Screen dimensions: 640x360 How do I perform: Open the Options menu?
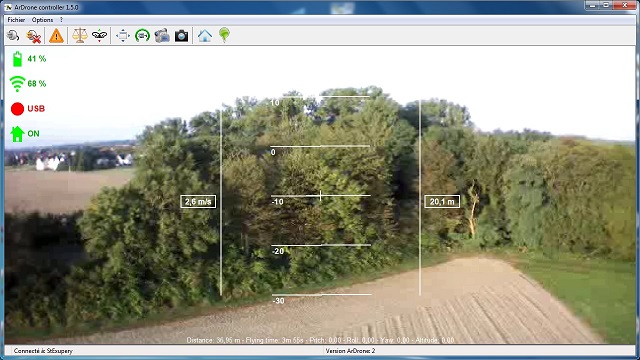(x=42, y=20)
